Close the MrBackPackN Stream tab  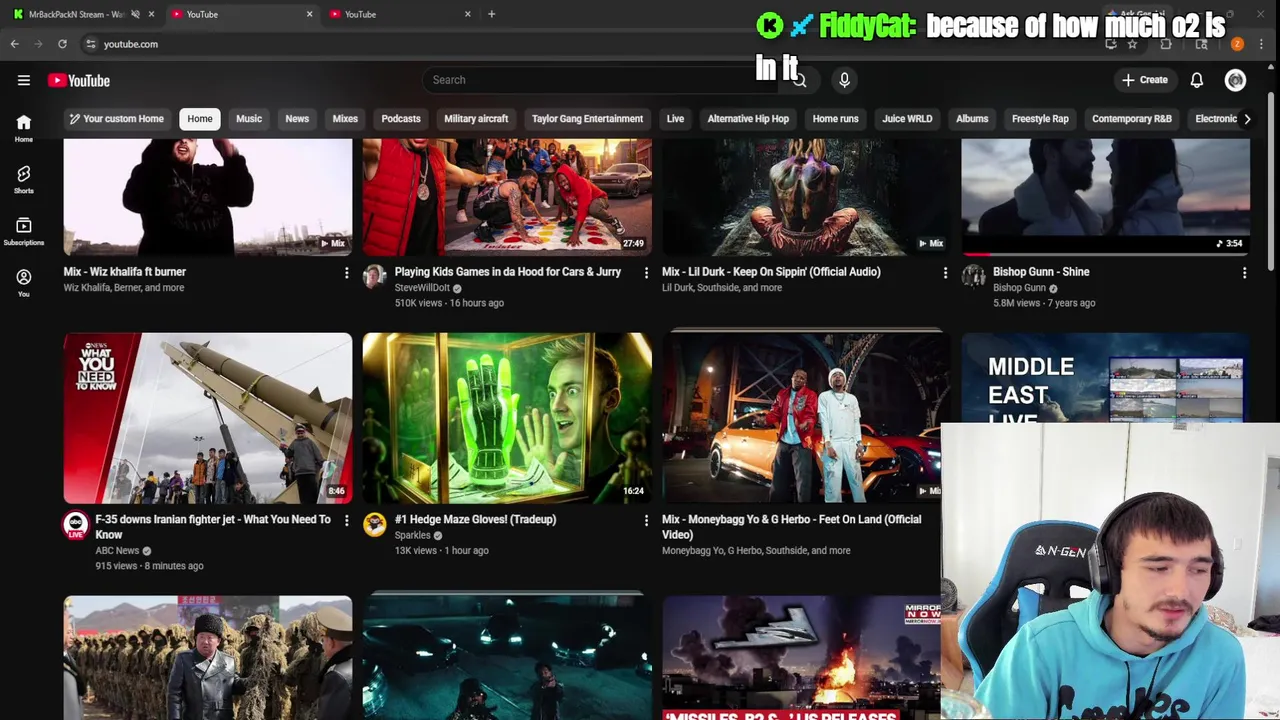tap(151, 14)
